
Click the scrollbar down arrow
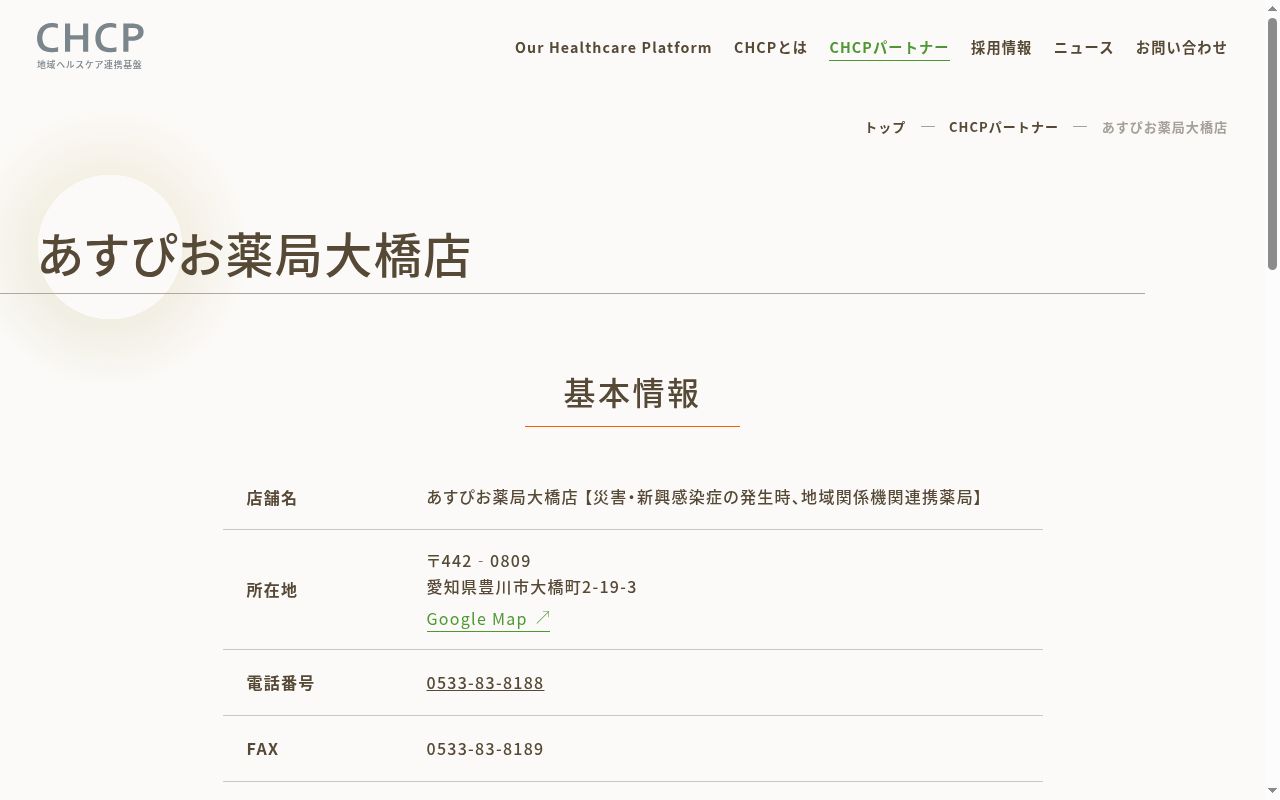pos(1272,792)
